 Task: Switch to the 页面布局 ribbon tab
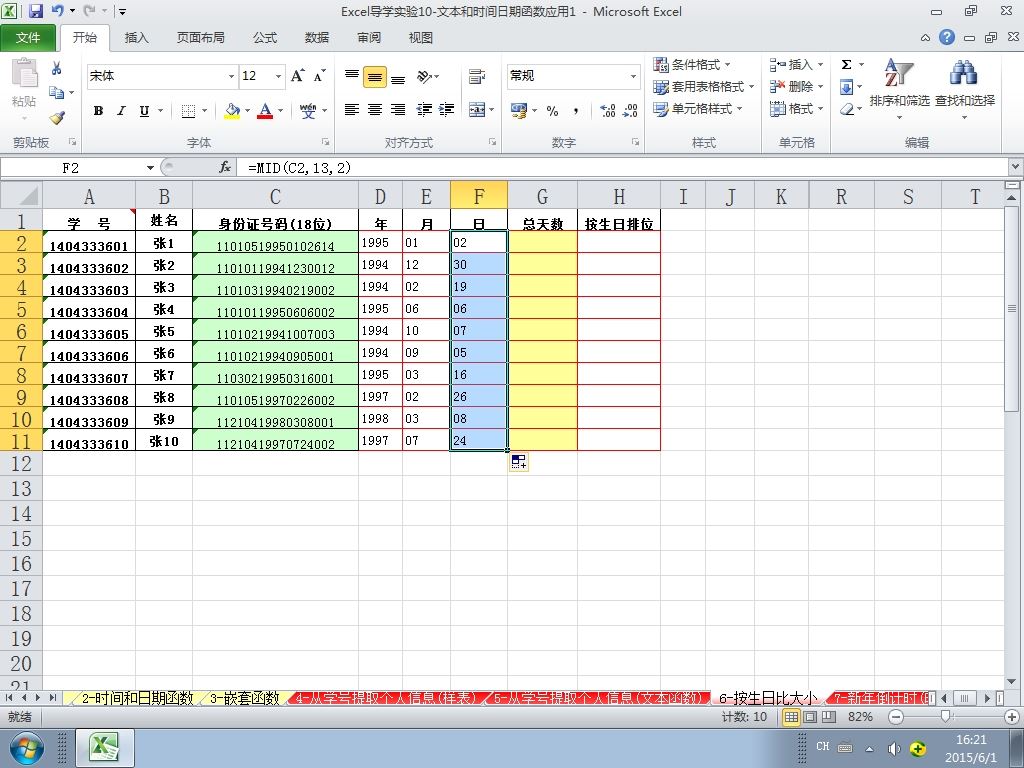200,38
